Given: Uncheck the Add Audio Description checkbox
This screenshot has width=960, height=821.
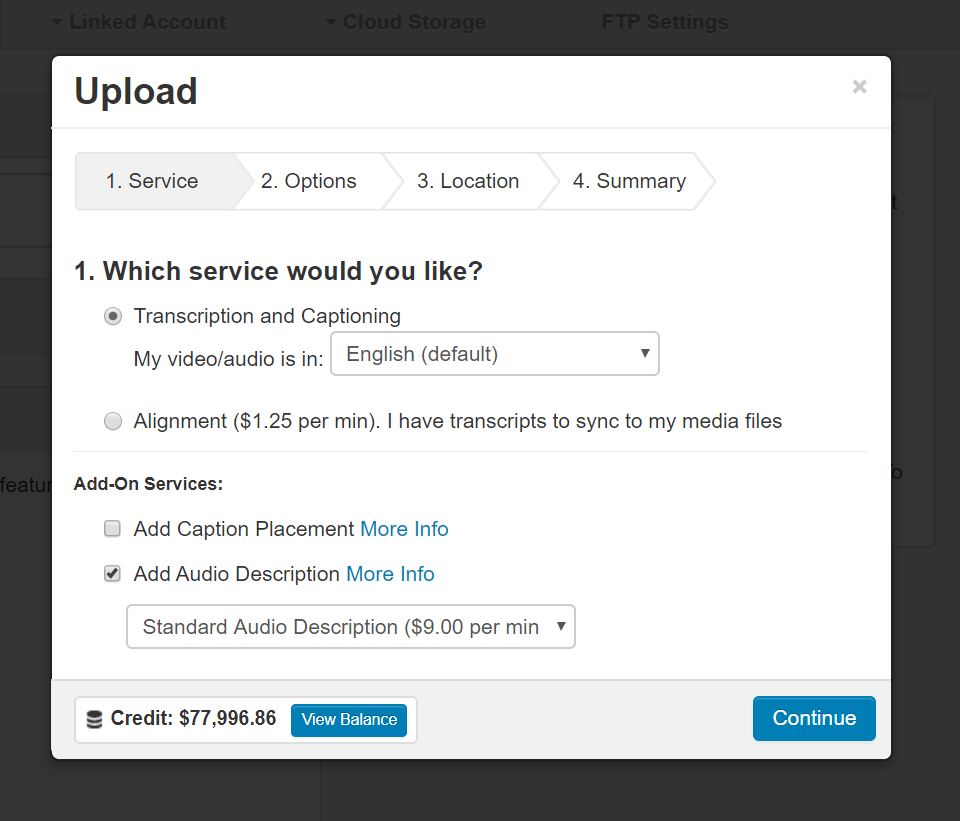Looking at the screenshot, I should 113,574.
